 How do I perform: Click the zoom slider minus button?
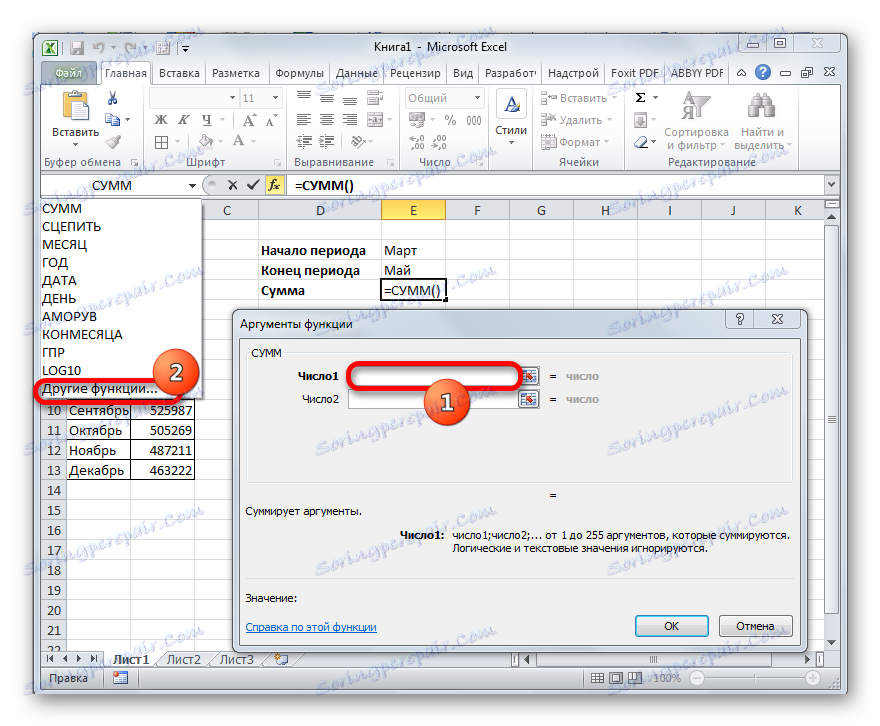[x=696, y=678]
